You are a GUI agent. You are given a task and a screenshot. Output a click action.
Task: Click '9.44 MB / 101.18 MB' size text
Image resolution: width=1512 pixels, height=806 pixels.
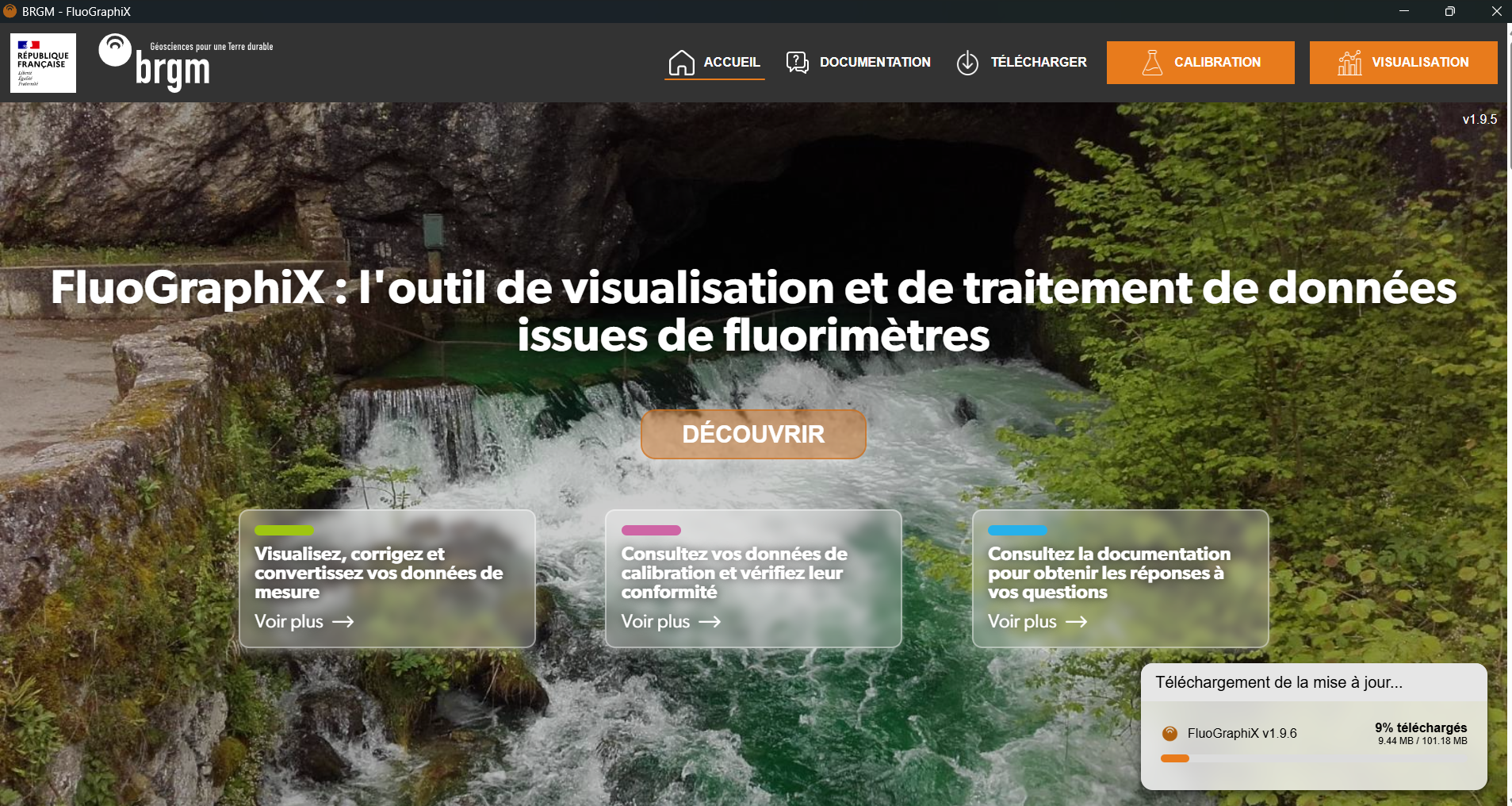[x=1422, y=741]
